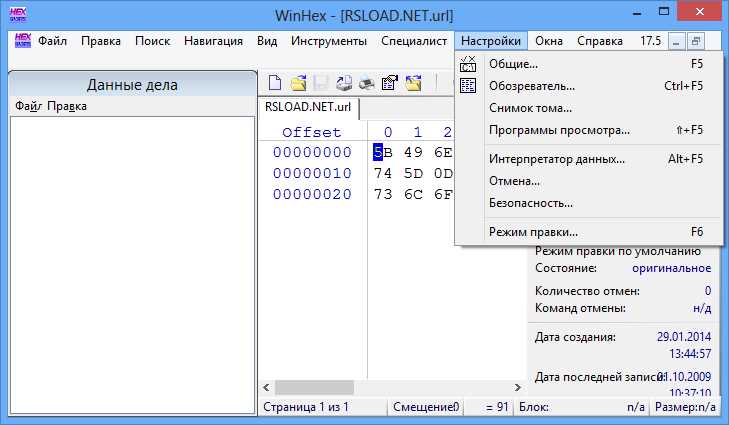The height and width of the screenshot is (425, 729).
Task: Restore the inner document window
Action: coord(696,41)
